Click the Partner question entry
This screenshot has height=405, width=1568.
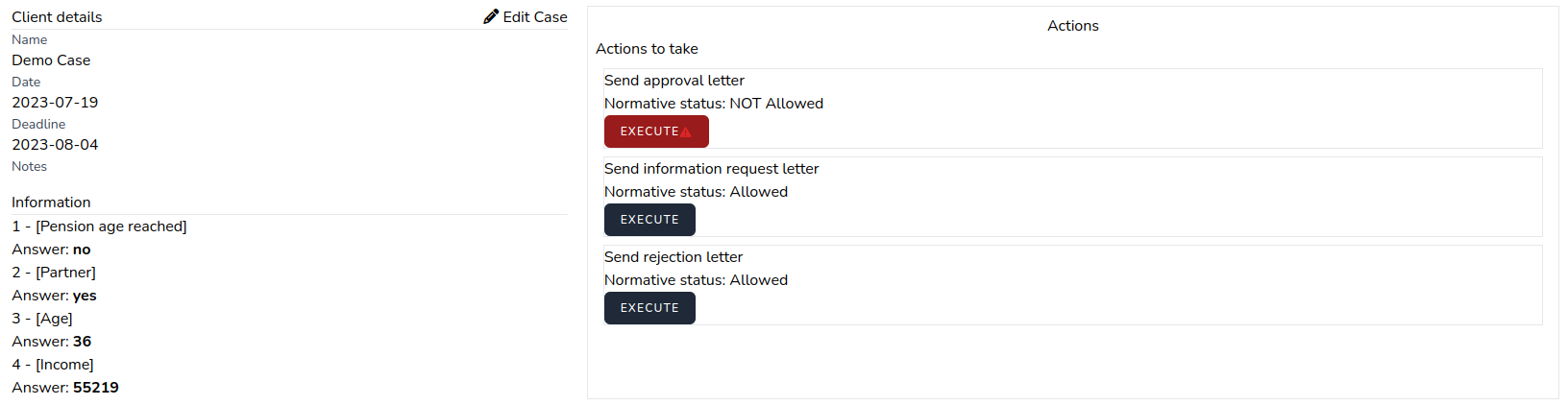(x=65, y=273)
